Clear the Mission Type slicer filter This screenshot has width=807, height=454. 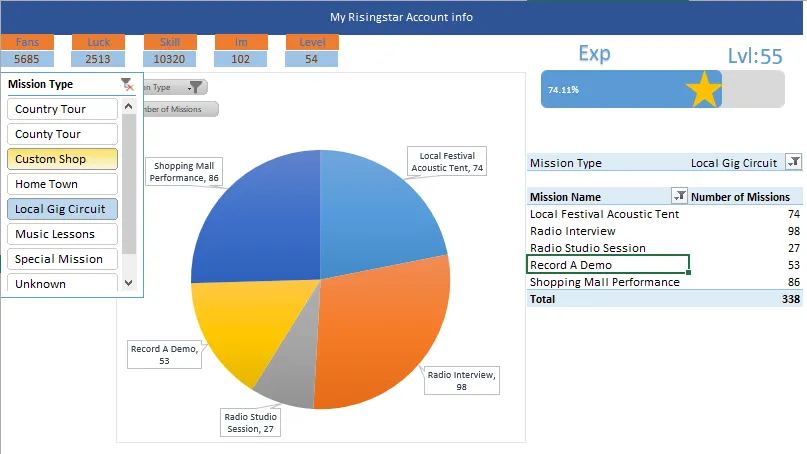point(127,84)
